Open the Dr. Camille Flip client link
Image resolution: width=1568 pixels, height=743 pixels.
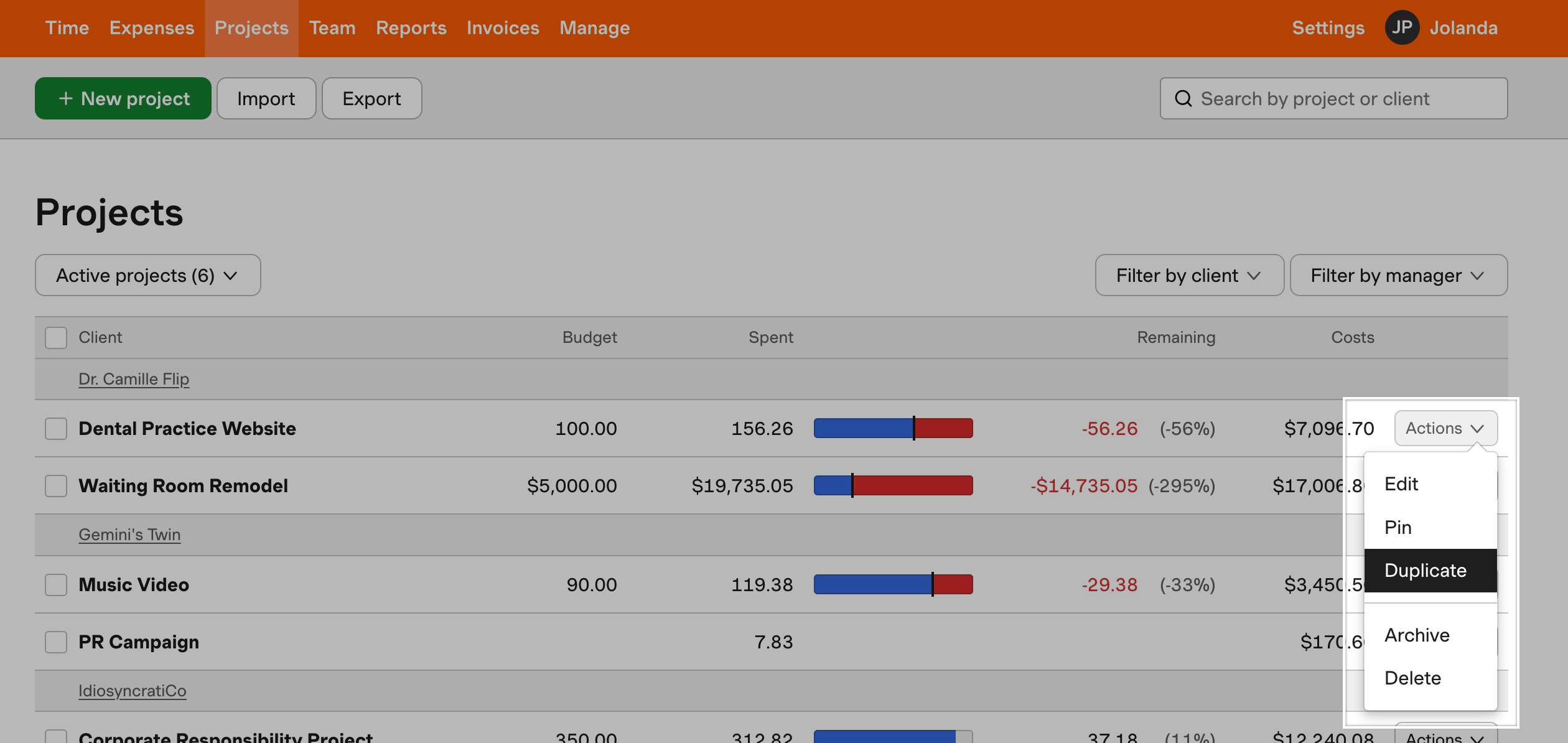(134, 379)
